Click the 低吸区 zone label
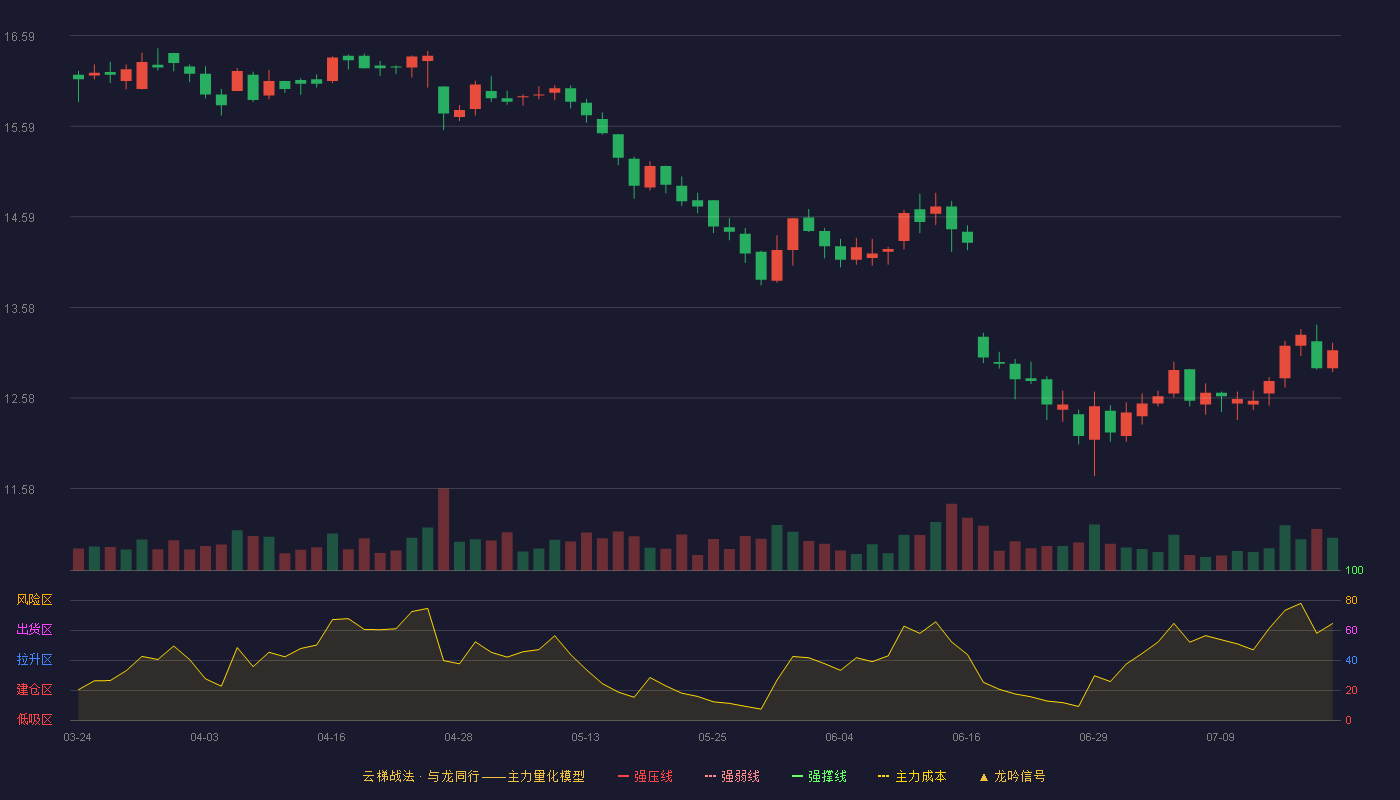The height and width of the screenshot is (800, 1400). click(x=34, y=720)
